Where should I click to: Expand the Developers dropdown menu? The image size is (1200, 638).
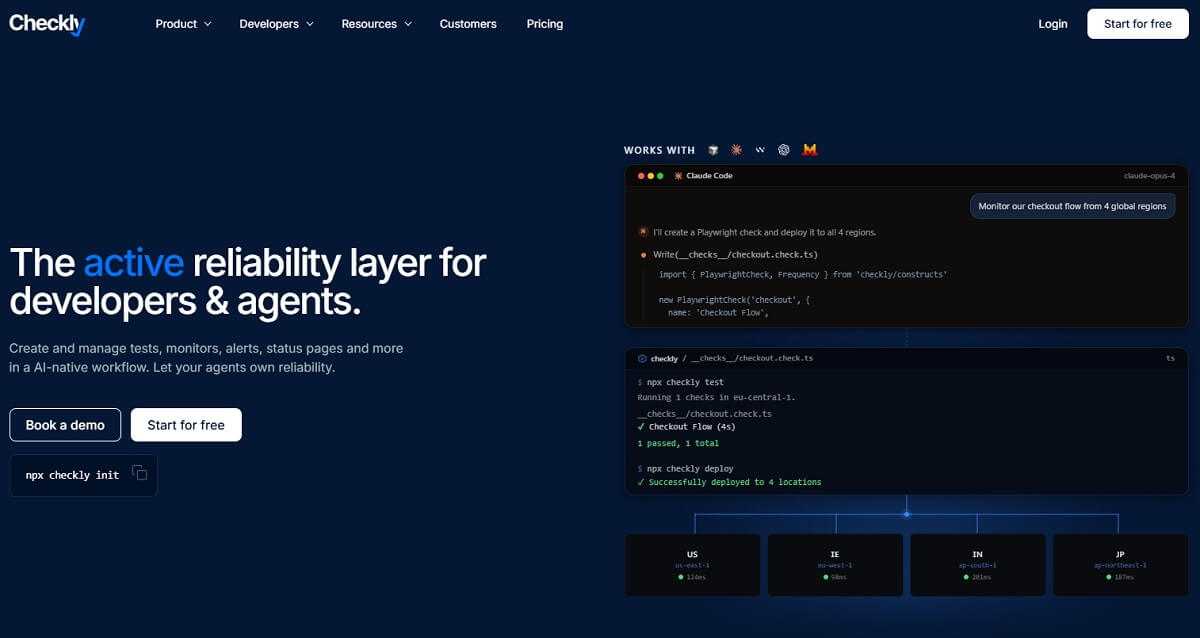pyautogui.click(x=276, y=24)
